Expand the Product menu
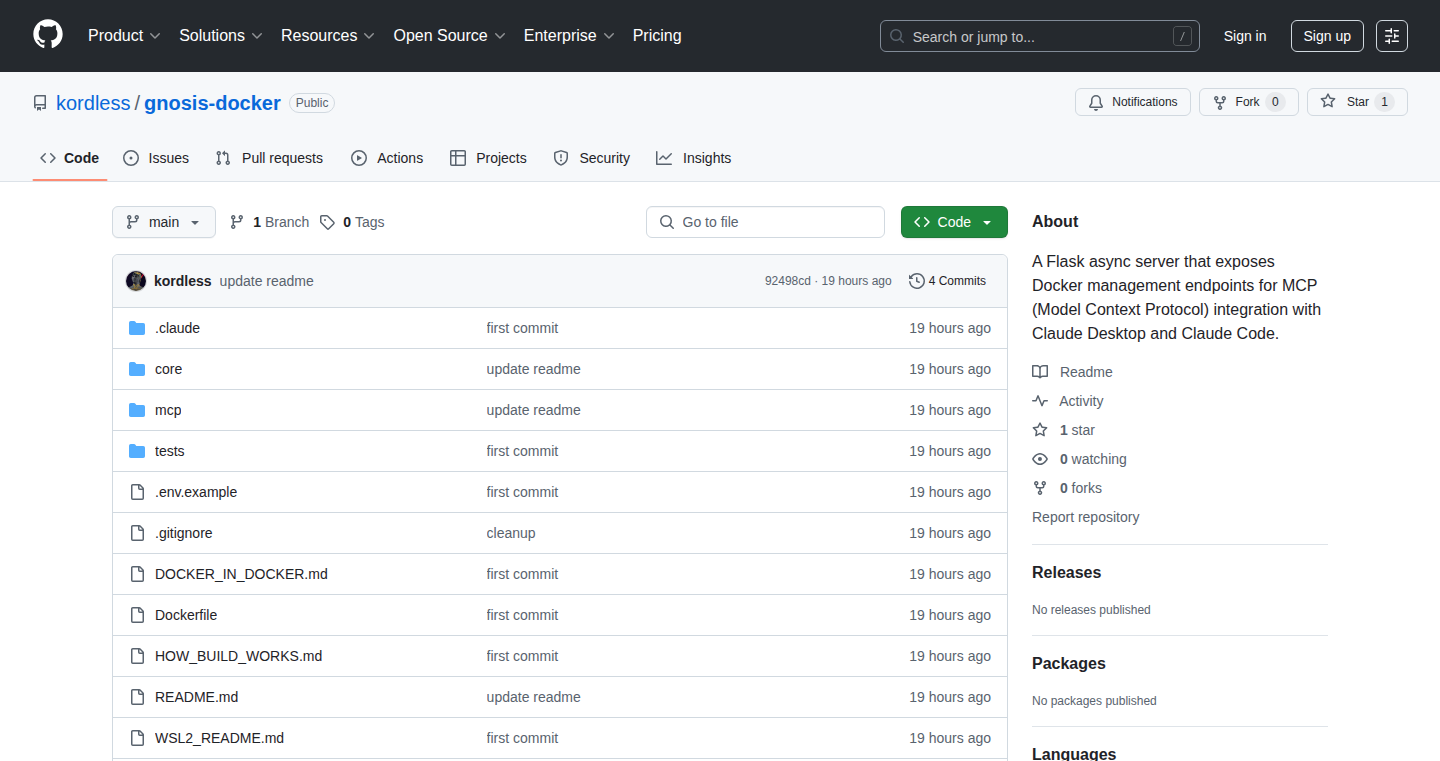 click(x=124, y=36)
